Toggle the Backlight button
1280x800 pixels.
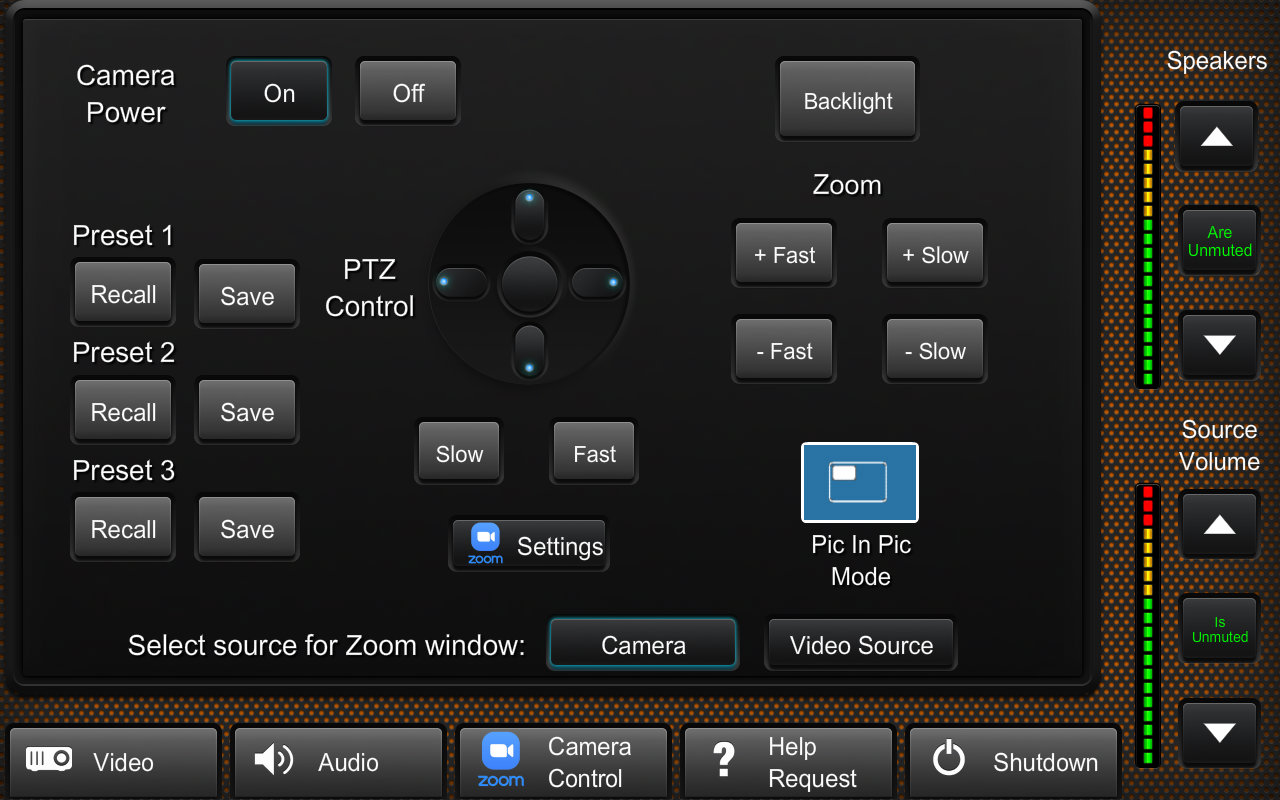point(848,100)
